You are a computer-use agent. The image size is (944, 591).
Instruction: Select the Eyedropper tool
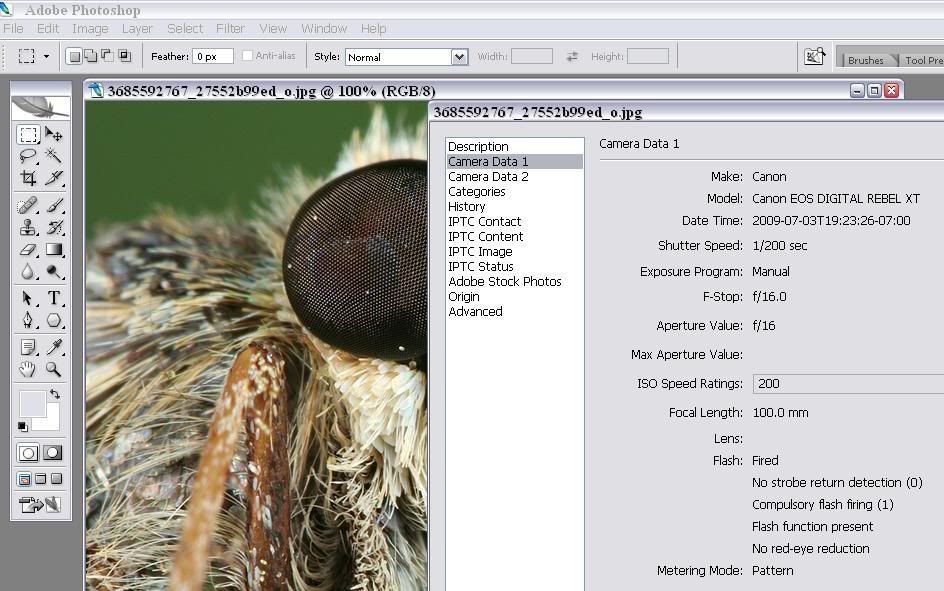pyautogui.click(x=54, y=347)
